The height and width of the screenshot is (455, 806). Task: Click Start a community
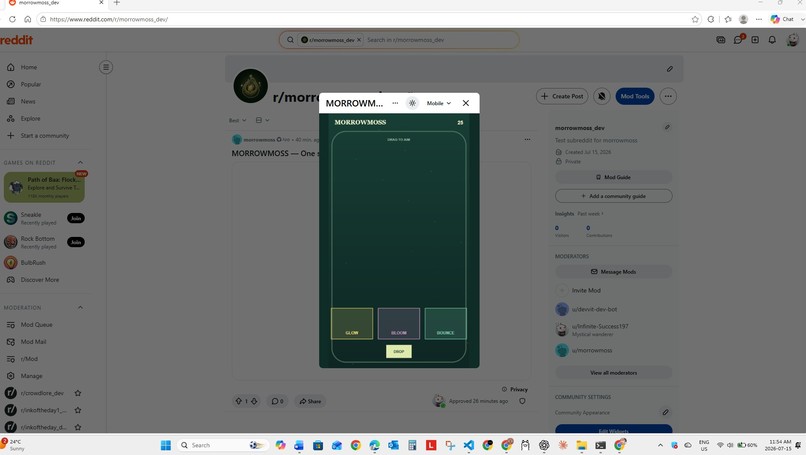tap(45, 136)
